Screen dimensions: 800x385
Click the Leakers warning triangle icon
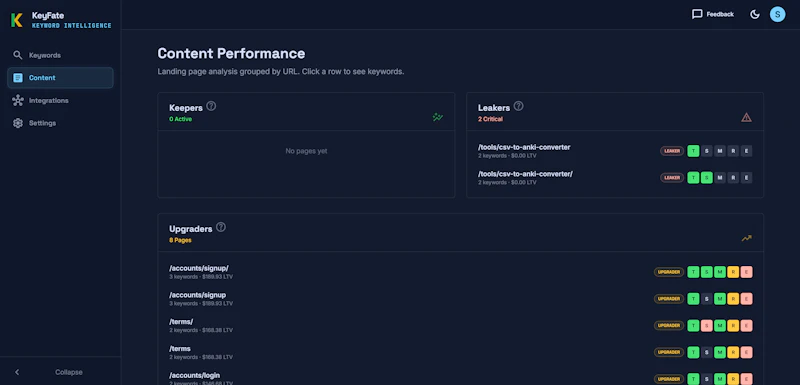click(746, 117)
